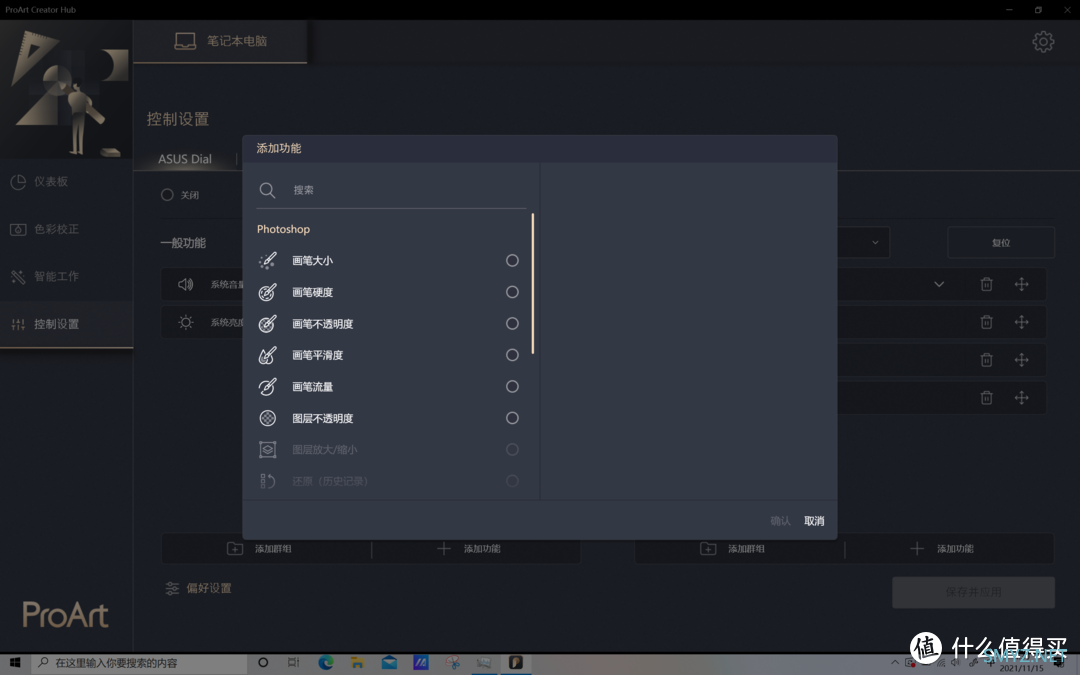Switch to the 笔记本电脑 tab

tap(220, 41)
